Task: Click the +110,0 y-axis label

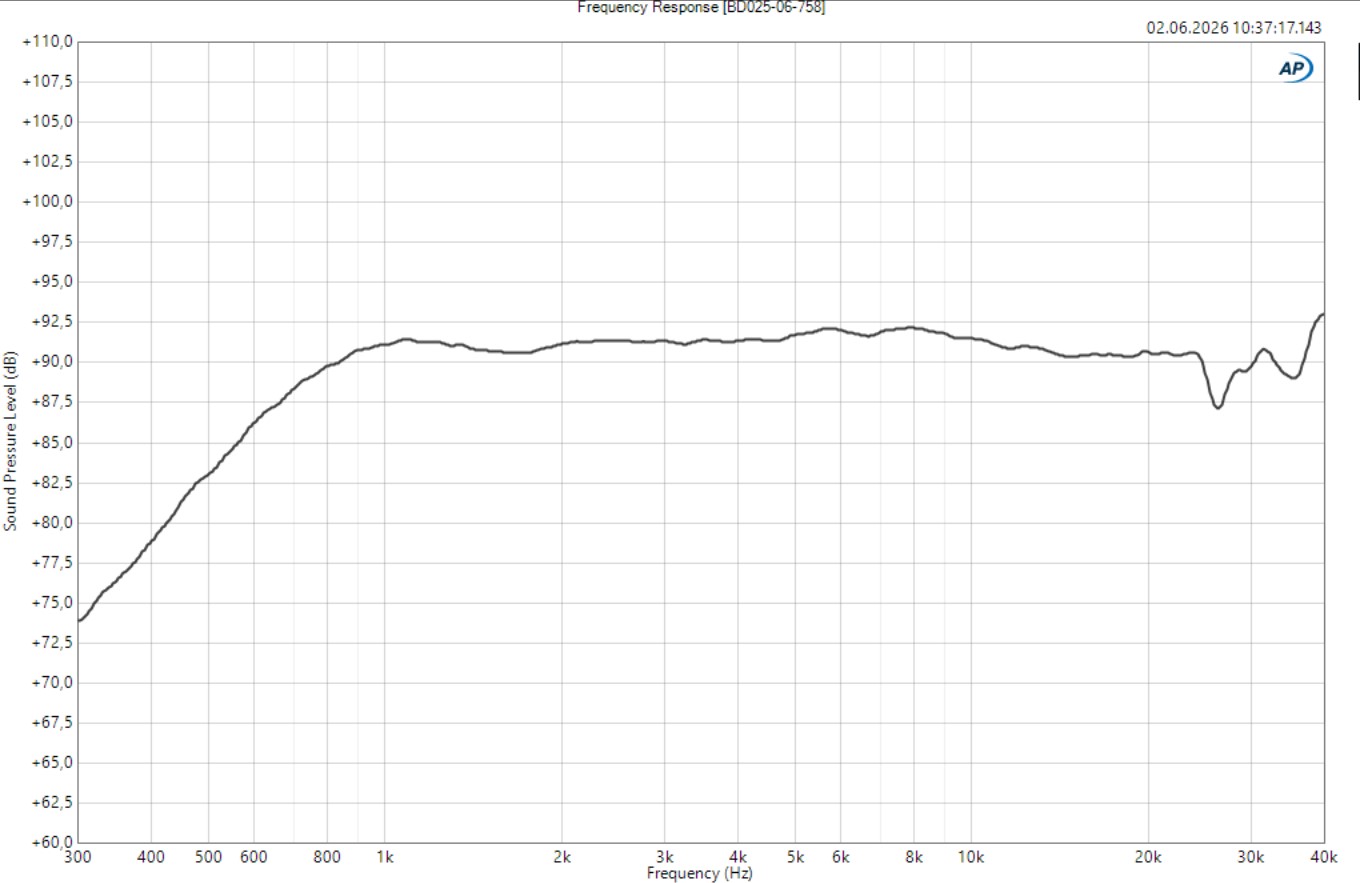Action: pos(47,42)
